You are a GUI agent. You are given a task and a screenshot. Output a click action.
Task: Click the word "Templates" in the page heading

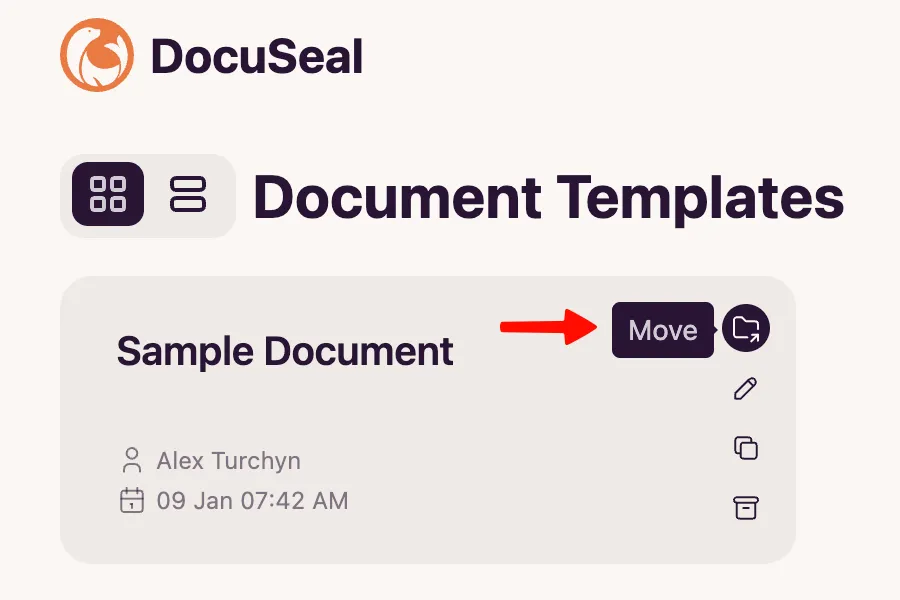[x=701, y=197]
